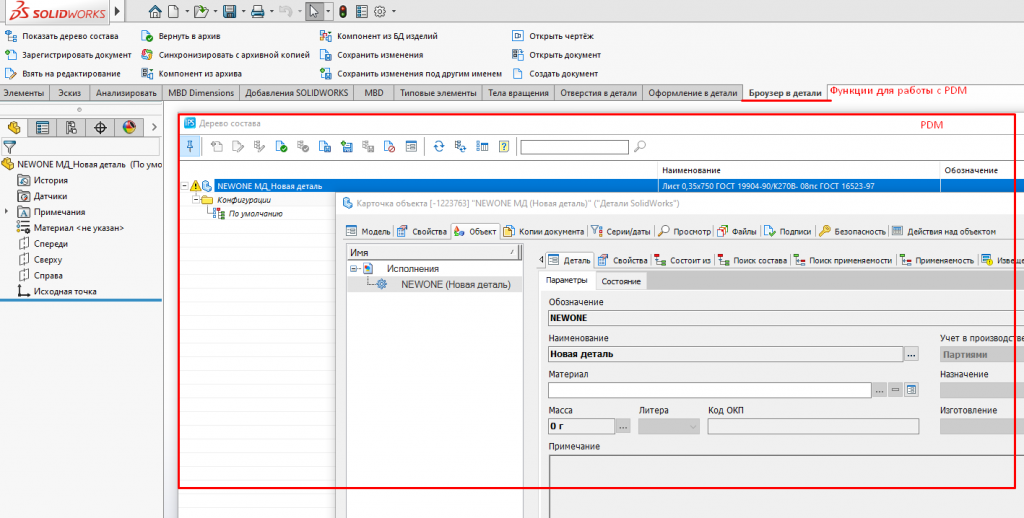The height and width of the screenshot is (518, 1024).
Task: Click Компонент из БД изделий command
Action: coord(378,37)
